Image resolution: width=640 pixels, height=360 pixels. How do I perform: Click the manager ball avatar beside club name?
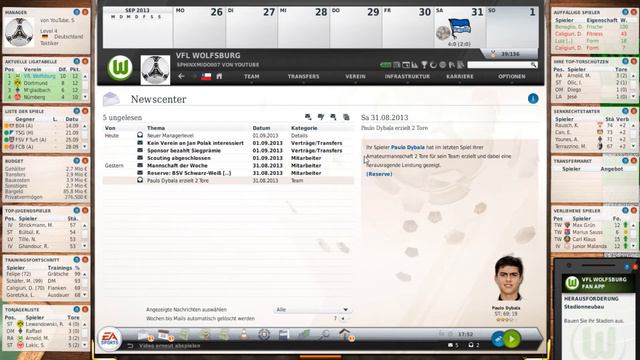155,70
